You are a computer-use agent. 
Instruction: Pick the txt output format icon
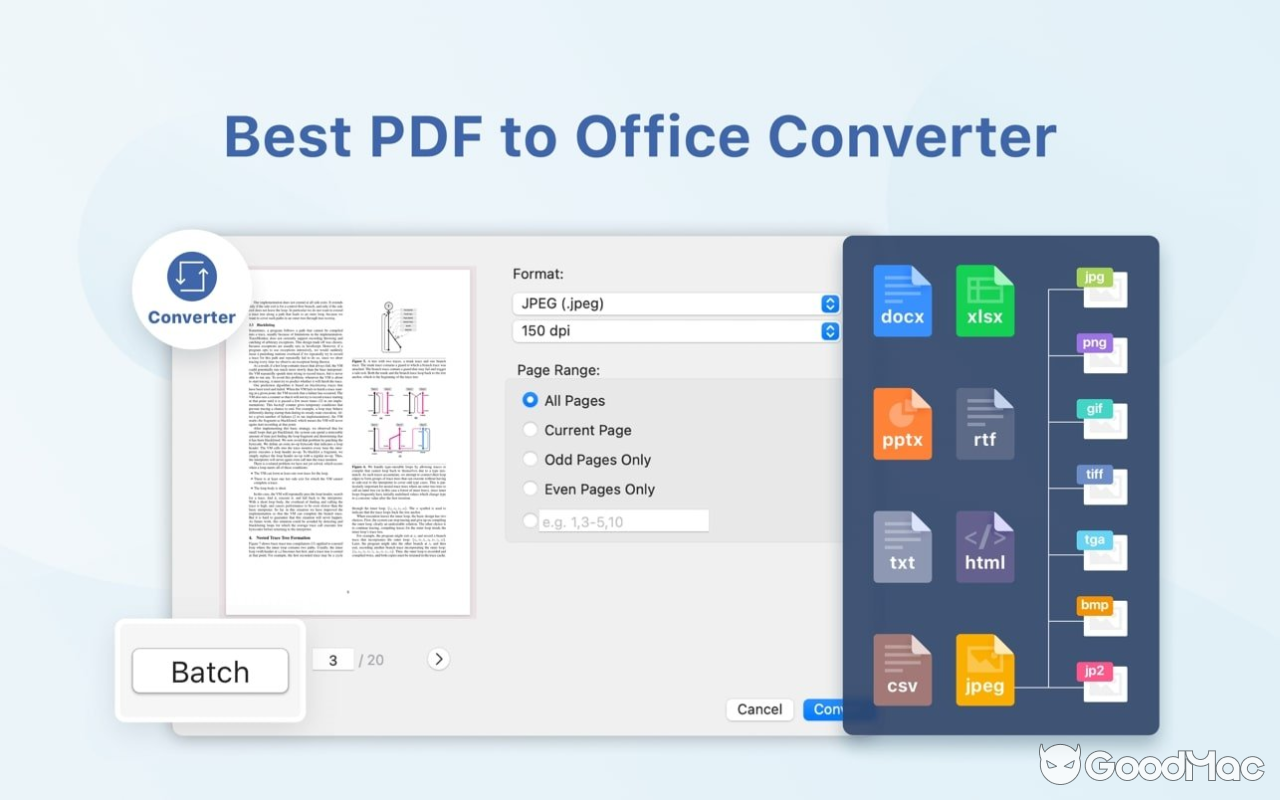[x=902, y=546]
